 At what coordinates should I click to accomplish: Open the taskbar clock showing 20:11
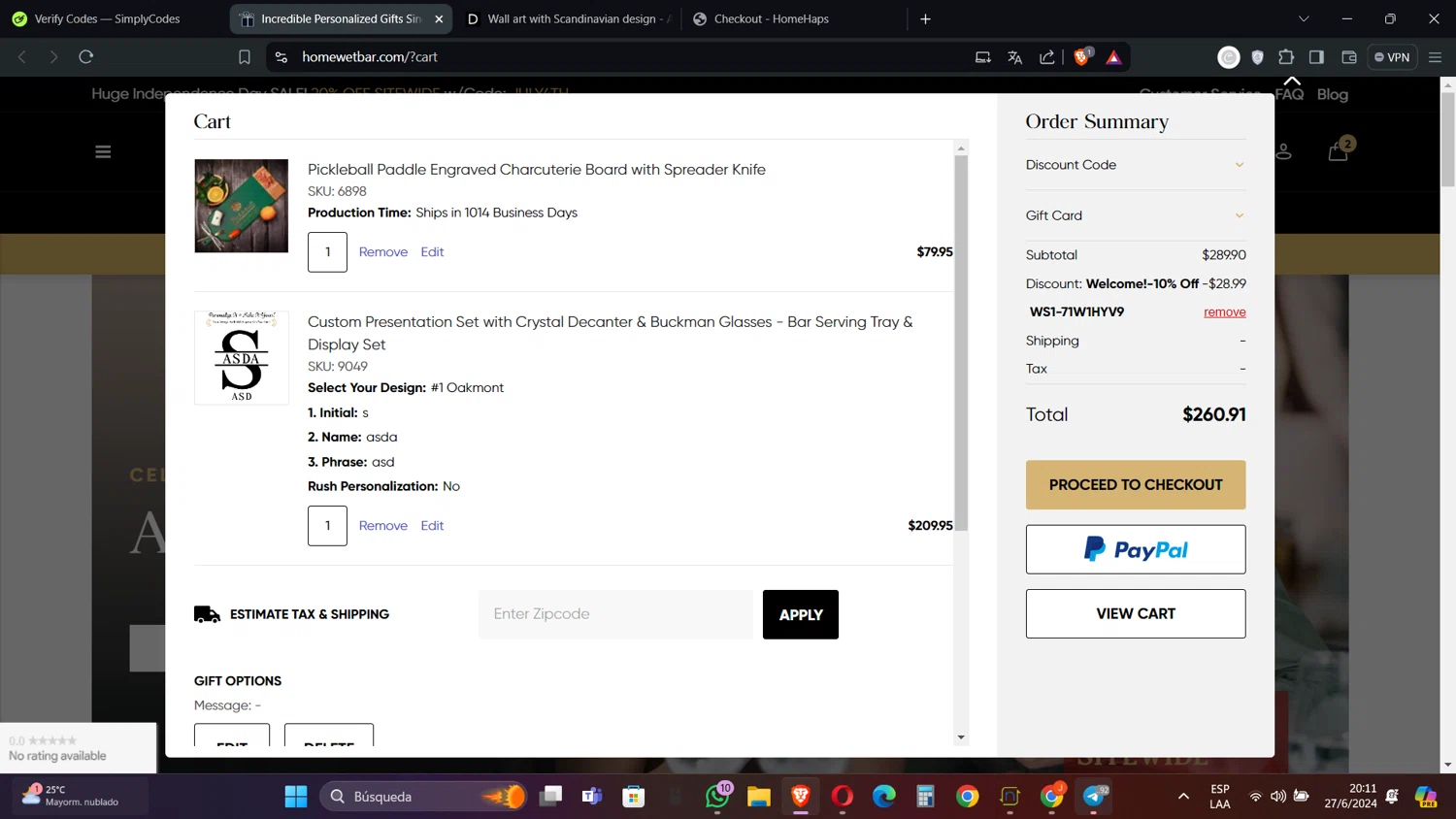(x=1349, y=797)
